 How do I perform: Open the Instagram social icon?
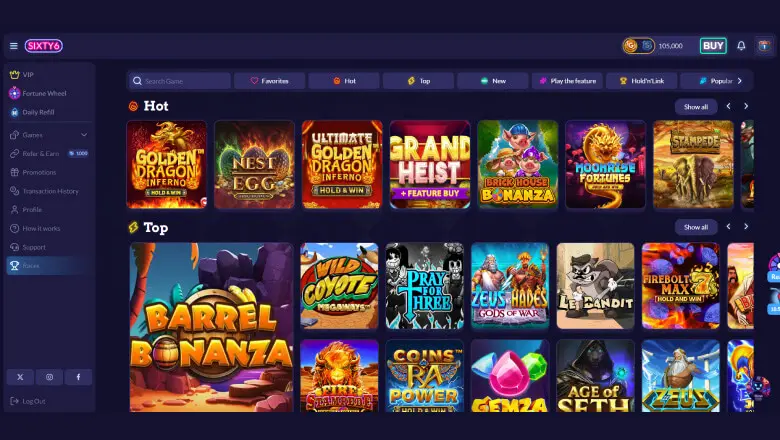(x=49, y=377)
